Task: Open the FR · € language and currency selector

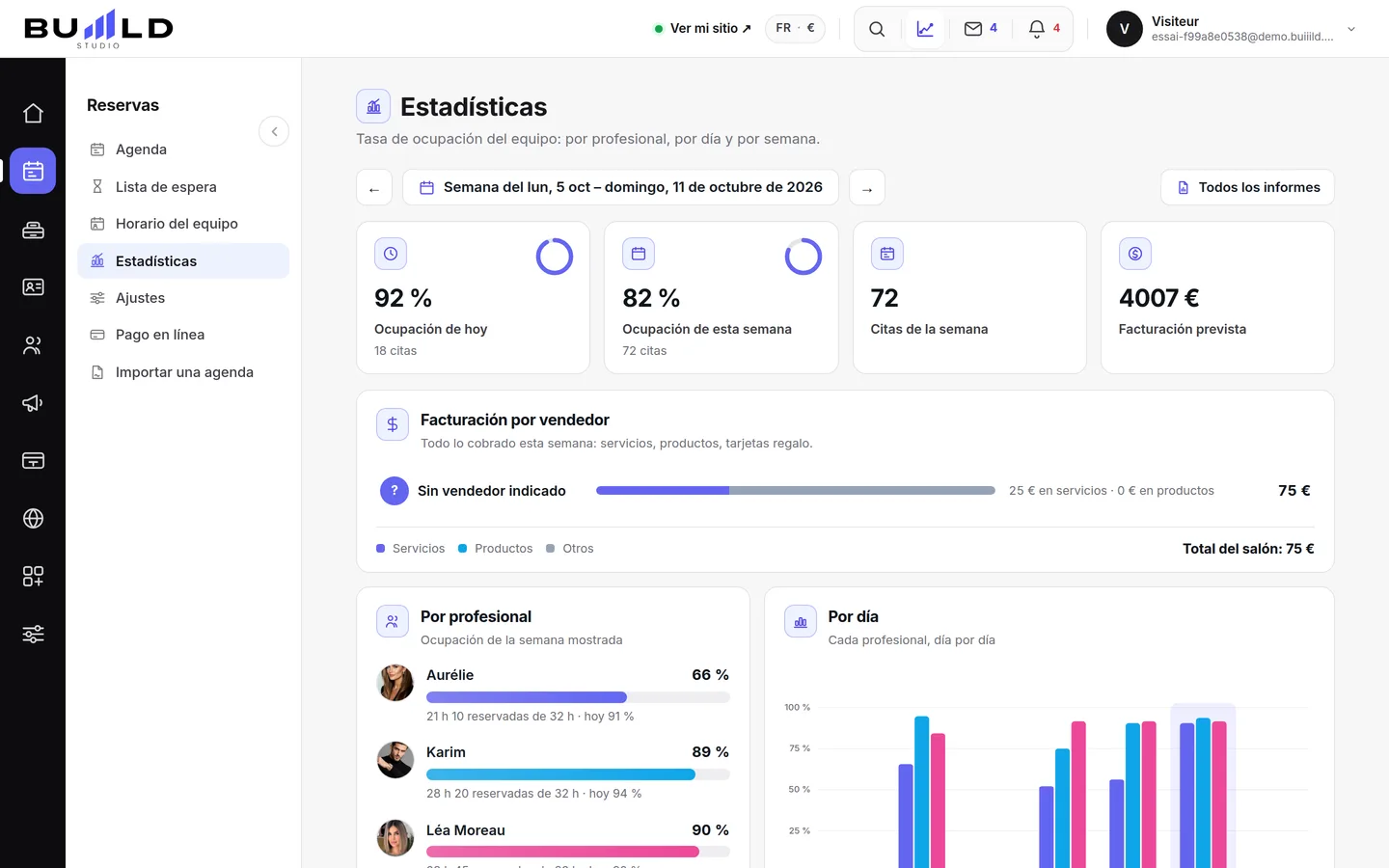Action: [795, 29]
